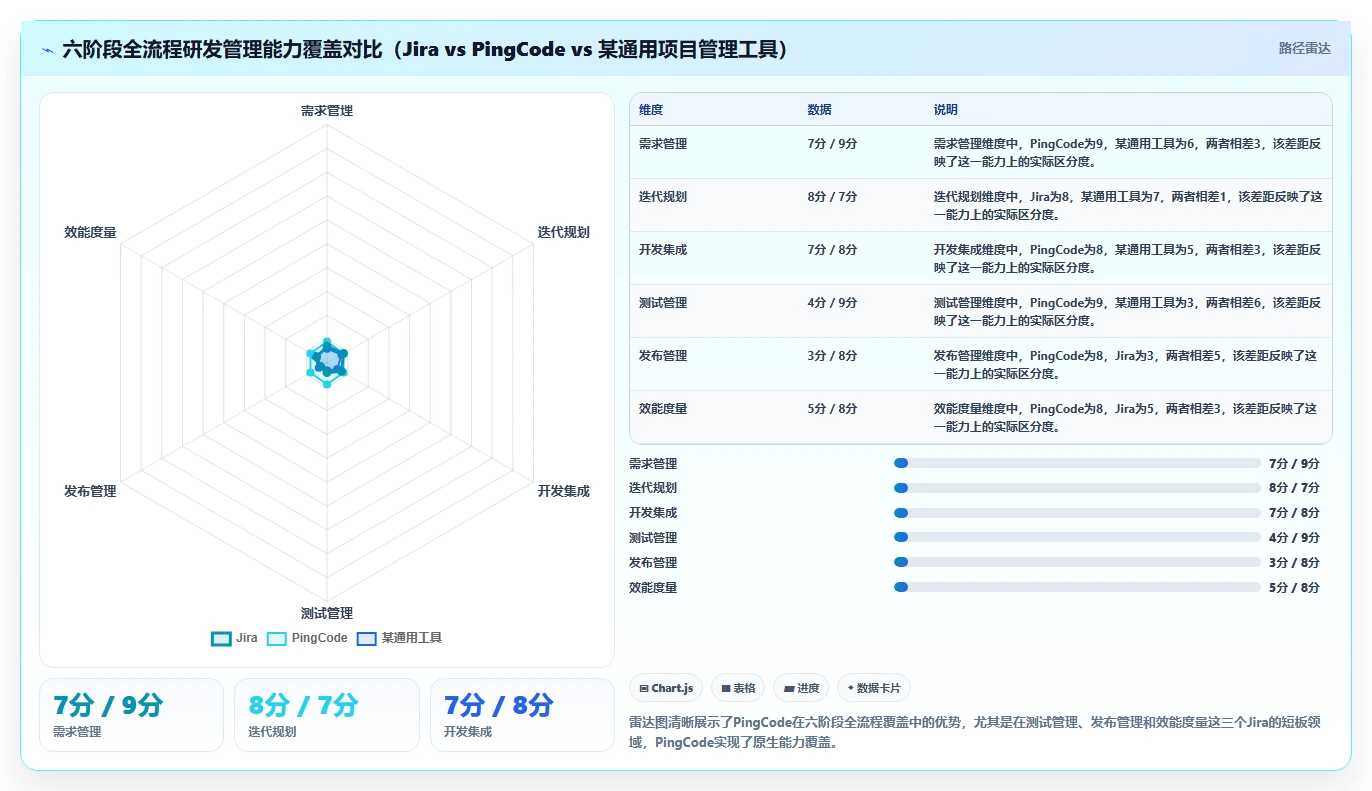
Task: Click the 效能度量 progress bar
Action: point(1077,587)
